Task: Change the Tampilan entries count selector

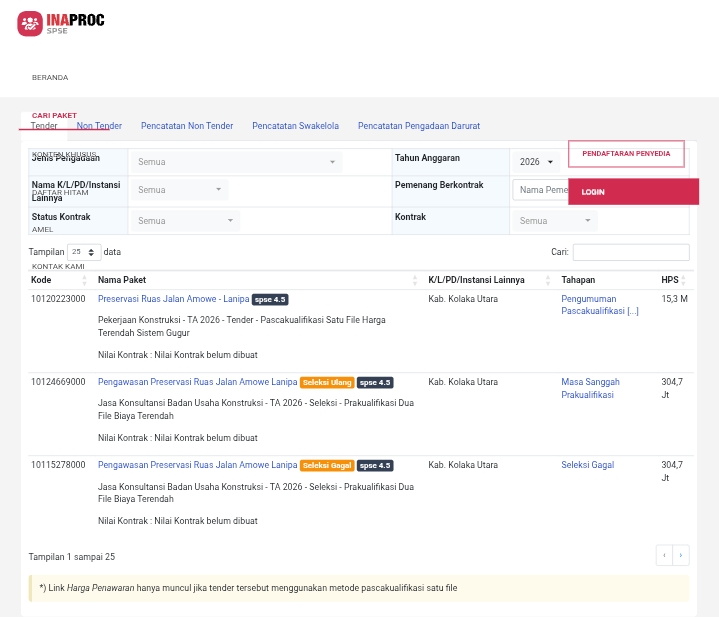Action: [x=84, y=253]
